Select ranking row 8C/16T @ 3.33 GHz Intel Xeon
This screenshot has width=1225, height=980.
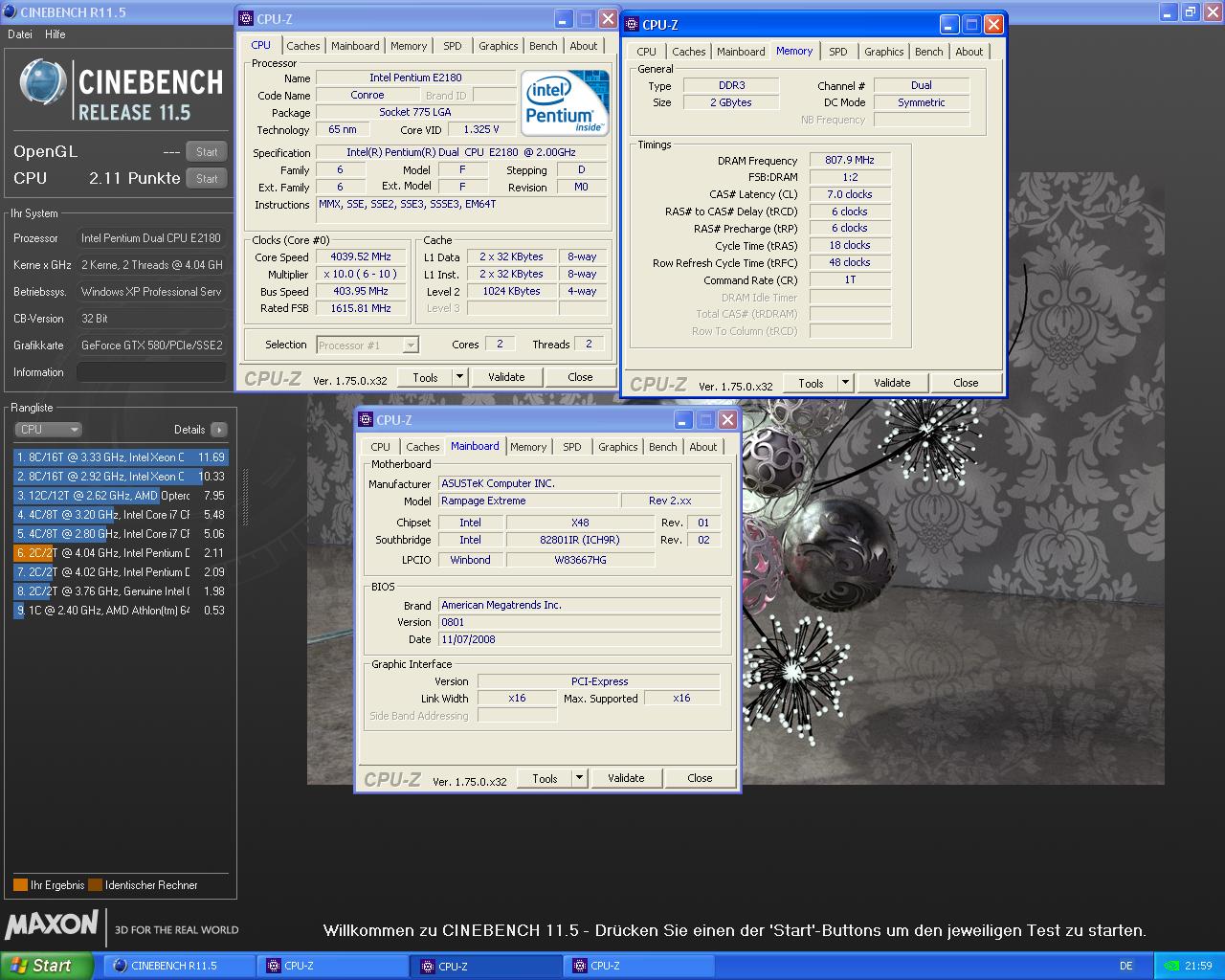coord(121,457)
